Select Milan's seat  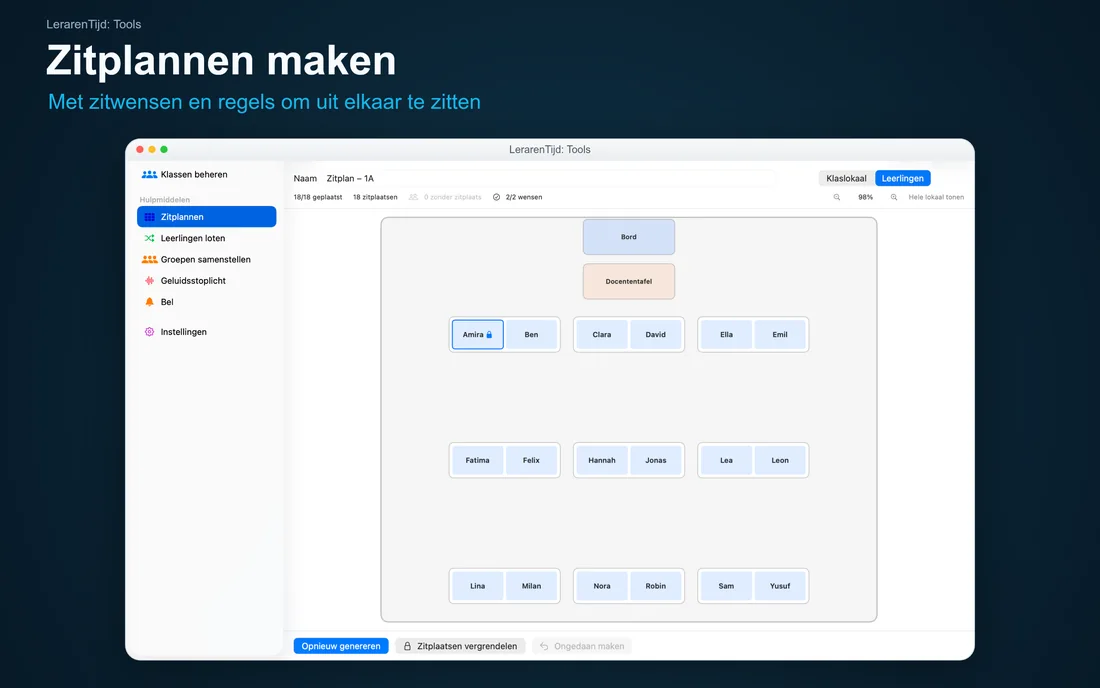click(531, 586)
